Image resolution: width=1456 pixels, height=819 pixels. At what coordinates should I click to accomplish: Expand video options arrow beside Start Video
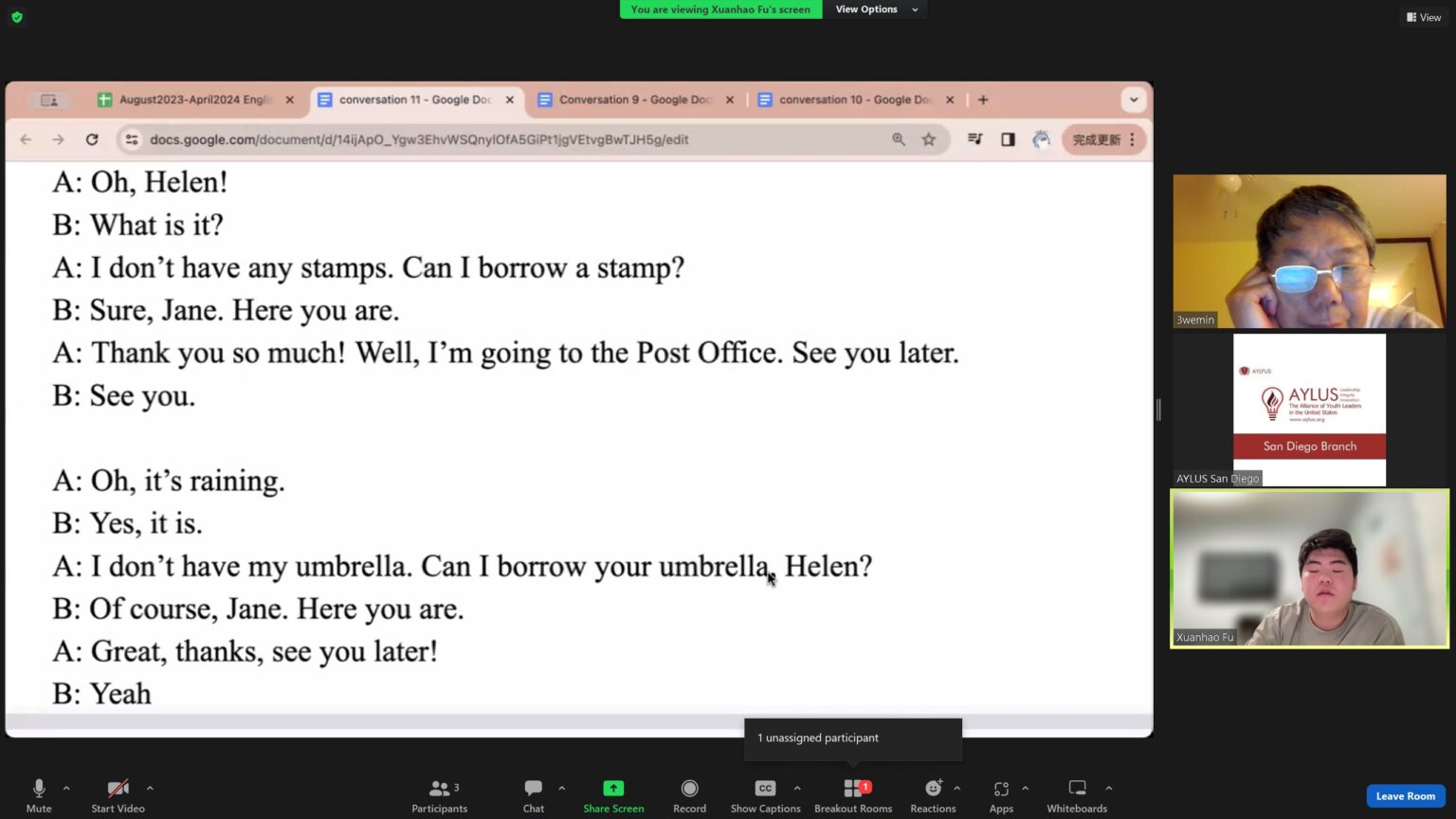pyautogui.click(x=150, y=788)
